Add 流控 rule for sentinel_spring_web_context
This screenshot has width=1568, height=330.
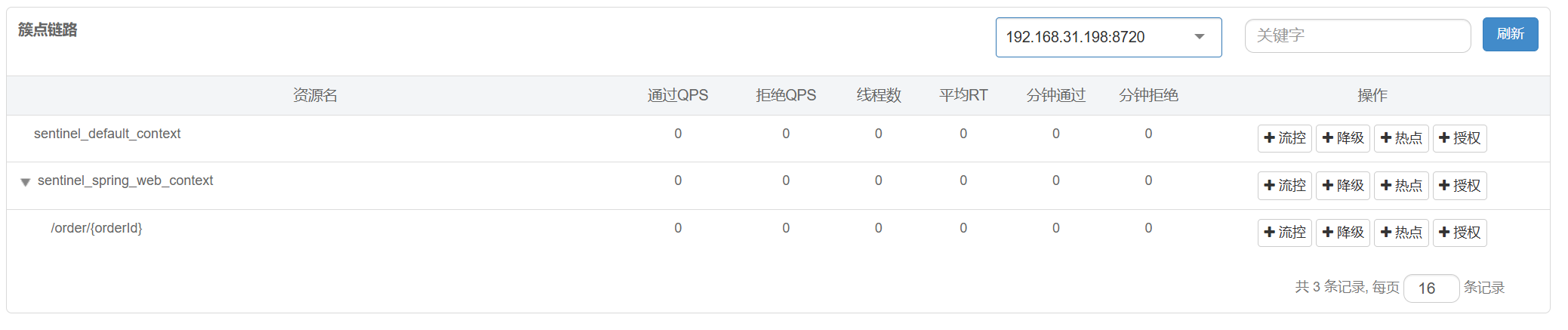[1284, 186]
